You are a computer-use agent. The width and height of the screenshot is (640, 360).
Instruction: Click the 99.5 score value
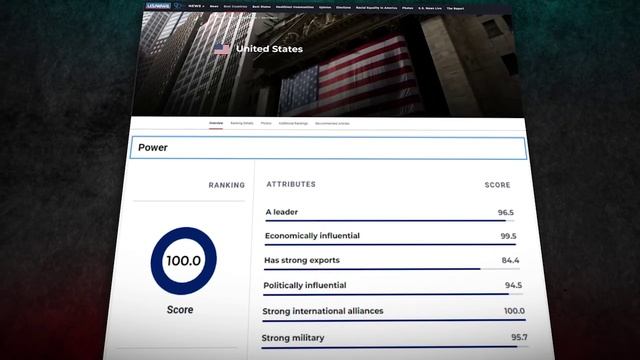pyautogui.click(x=509, y=236)
